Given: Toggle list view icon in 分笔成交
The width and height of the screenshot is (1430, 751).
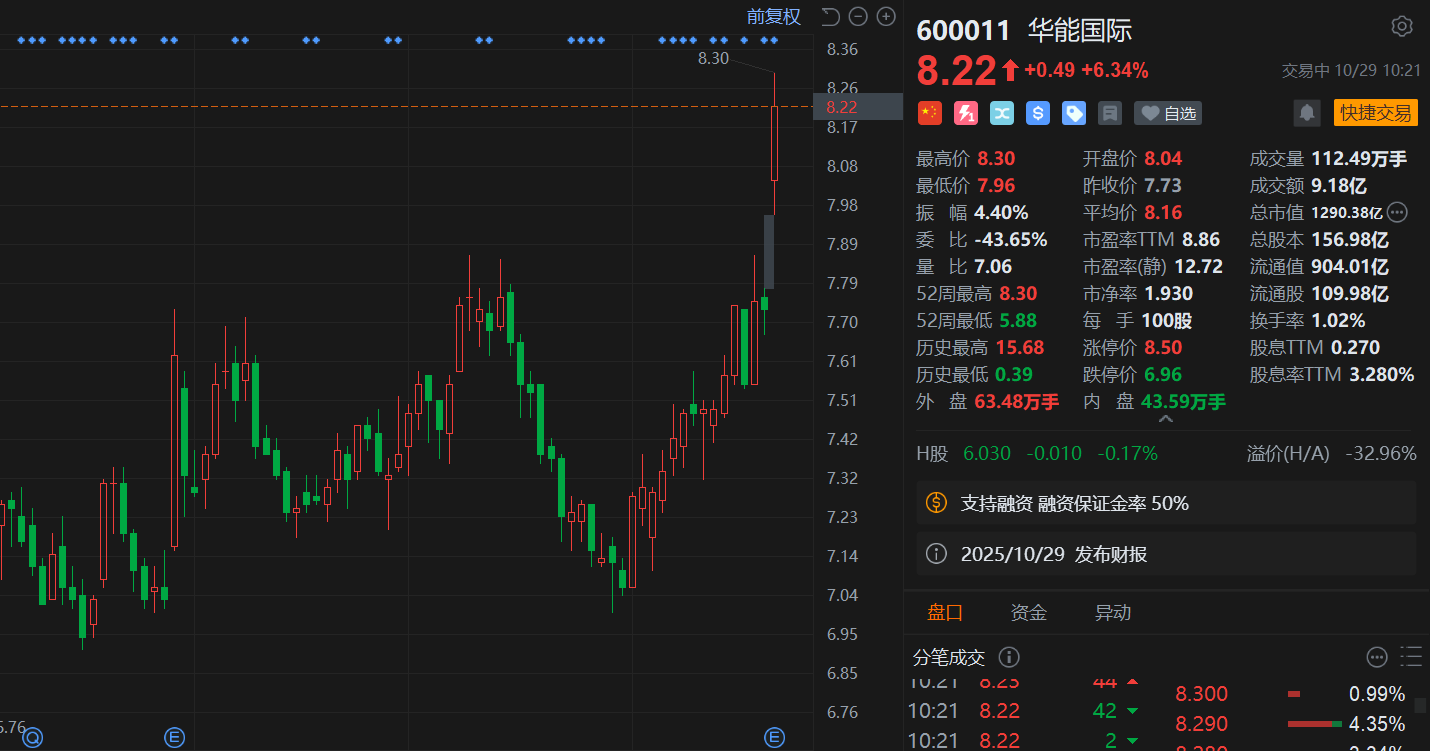Looking at the screenshot, I should 1411,657.
